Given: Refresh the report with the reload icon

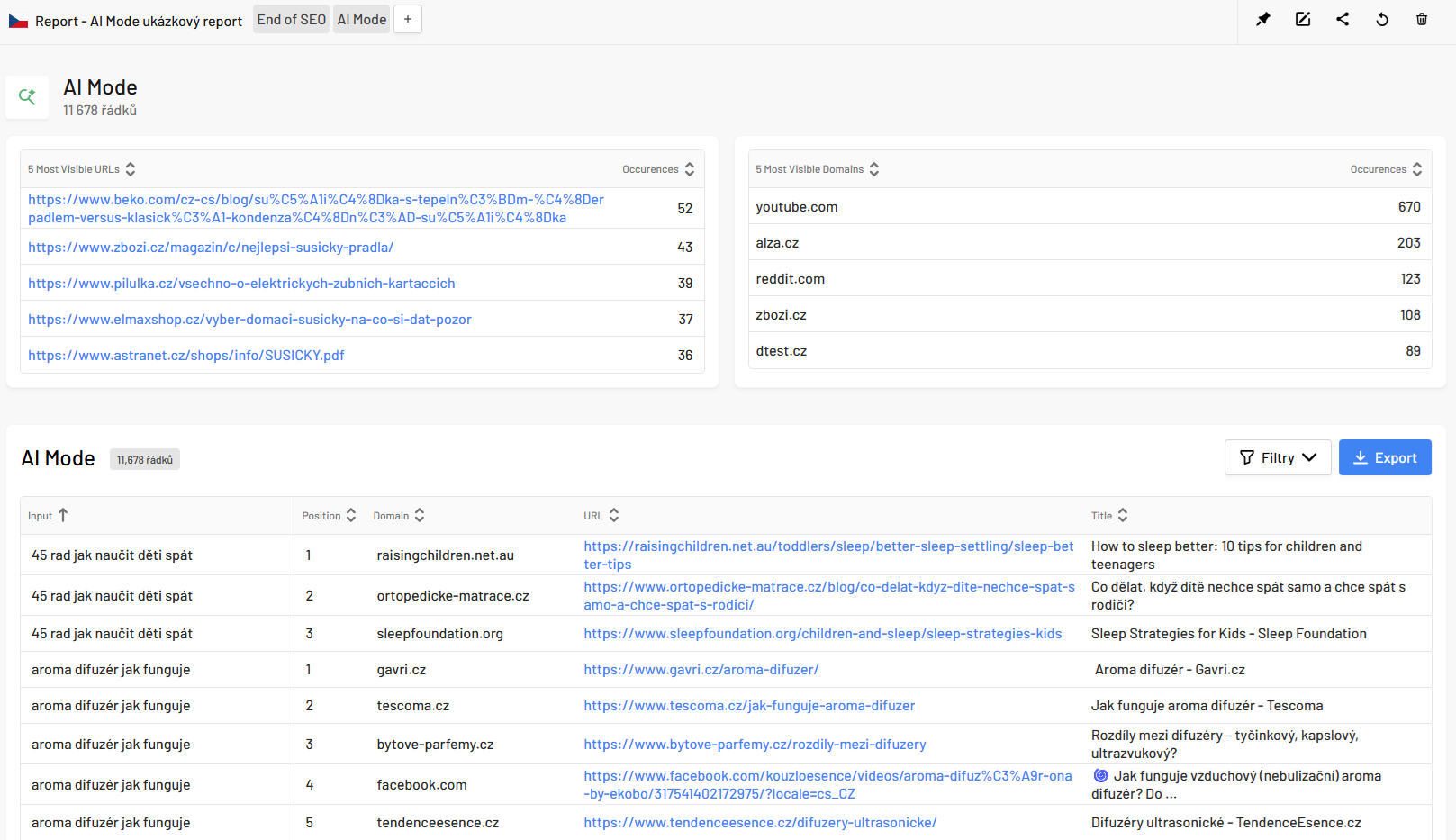Looking at the screenshot, I should click(x=1382, y=19).
